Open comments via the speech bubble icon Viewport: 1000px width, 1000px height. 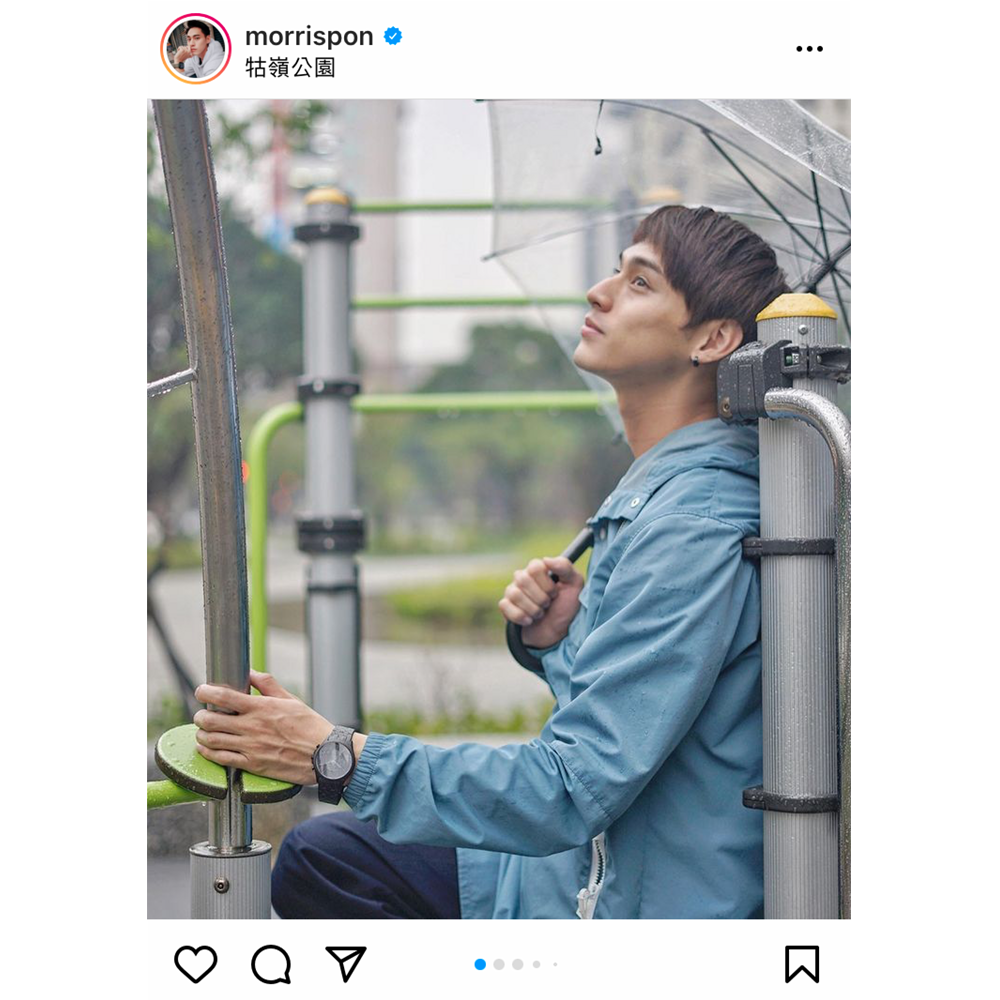pyautogui.click(x=271, y=964)
